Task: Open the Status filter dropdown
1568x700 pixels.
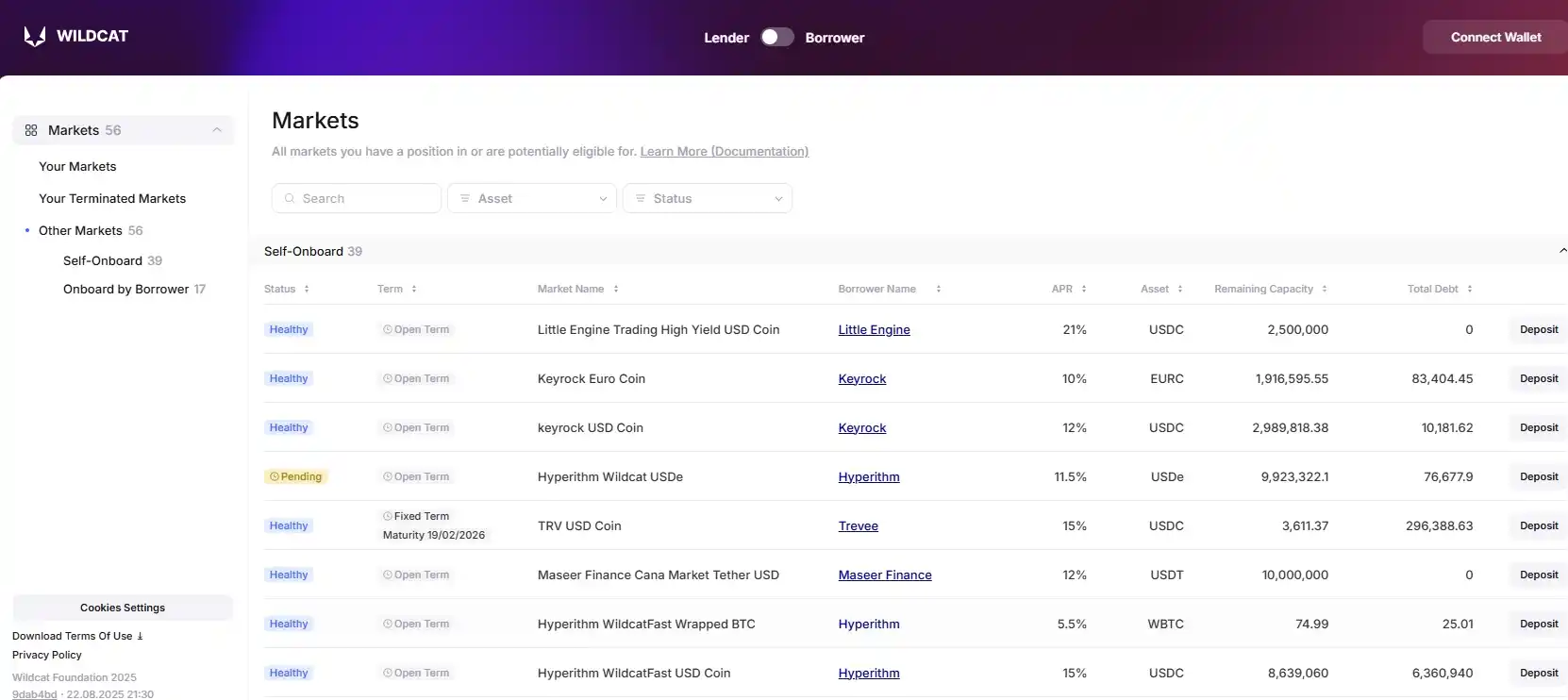Action: coord(708,198)
